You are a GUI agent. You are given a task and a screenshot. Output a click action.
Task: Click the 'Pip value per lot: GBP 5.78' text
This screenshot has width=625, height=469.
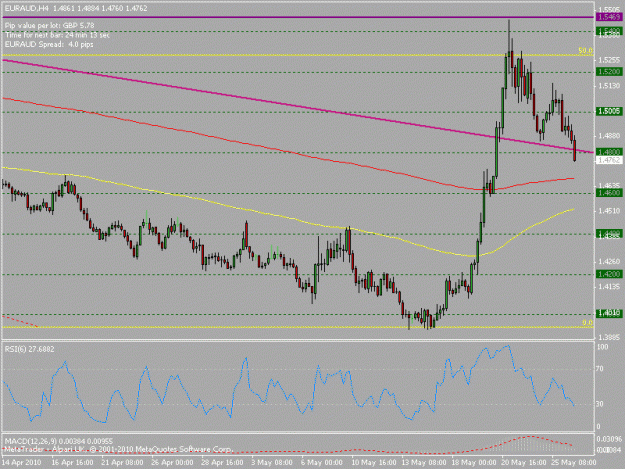tap(50, 26)
